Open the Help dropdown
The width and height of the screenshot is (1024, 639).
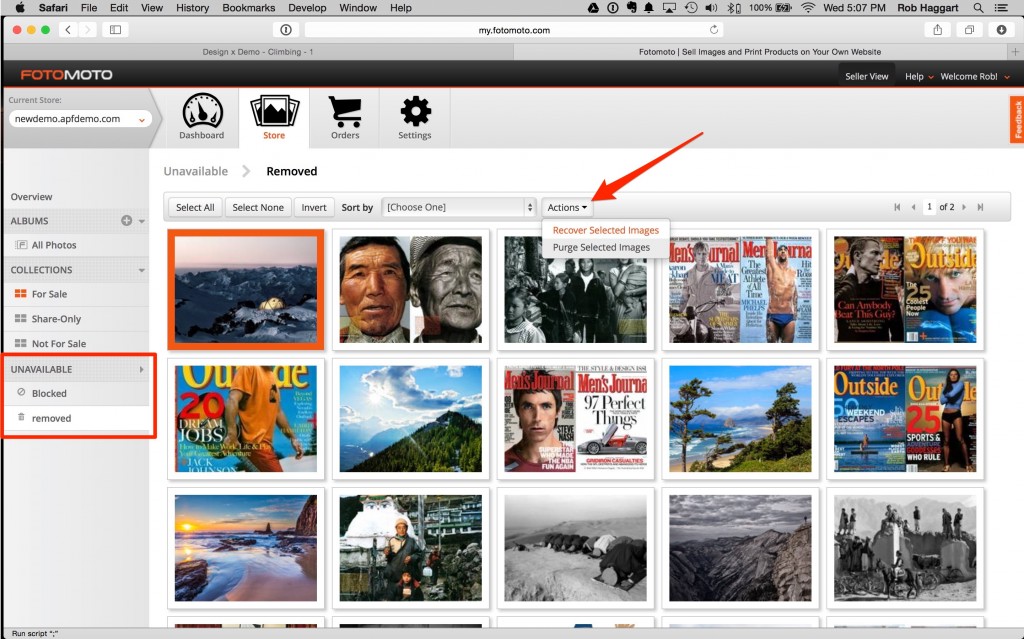point(919,76)
